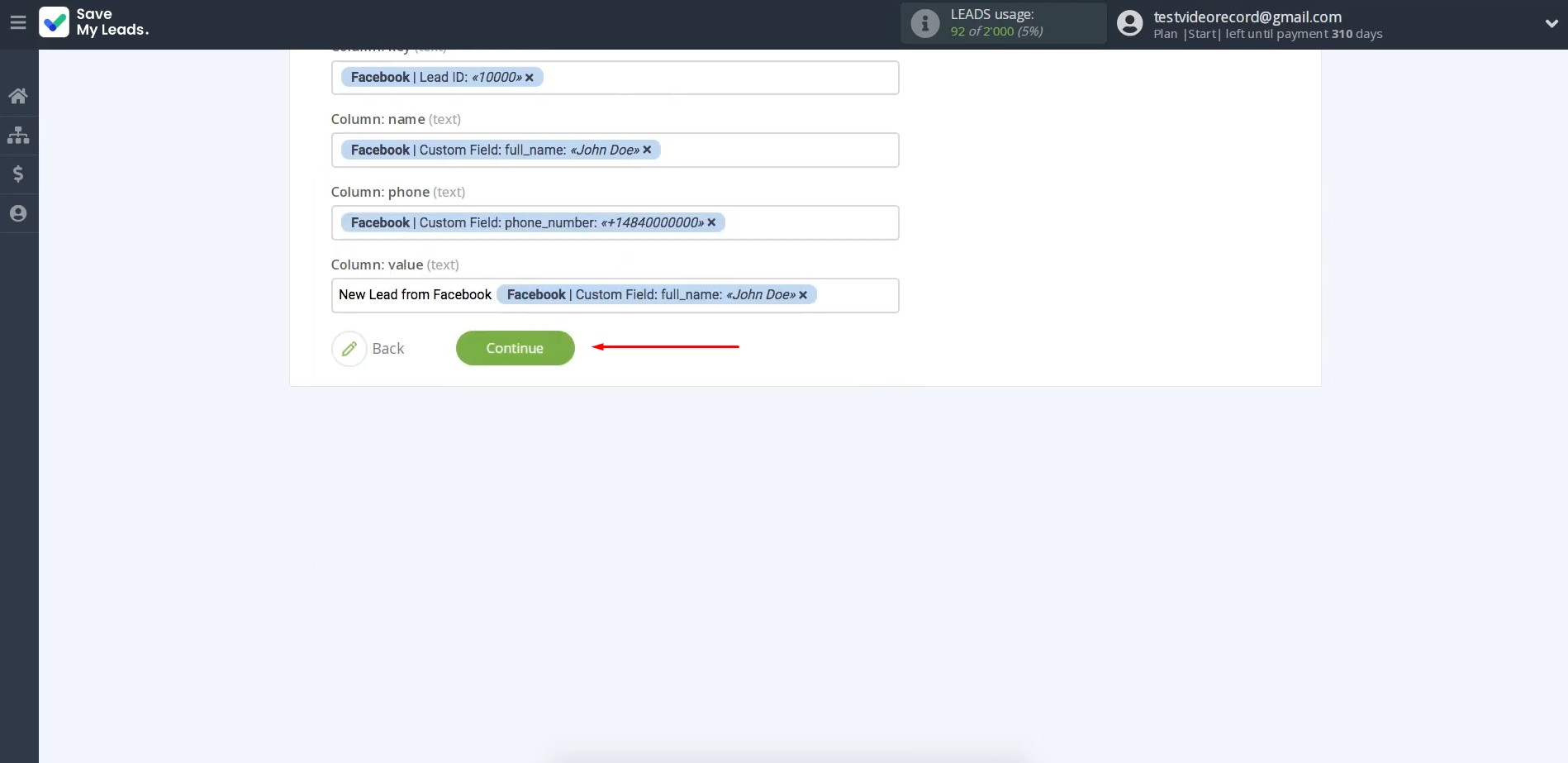Click the 'New Lead from Facebook' text

click(415, 295)
